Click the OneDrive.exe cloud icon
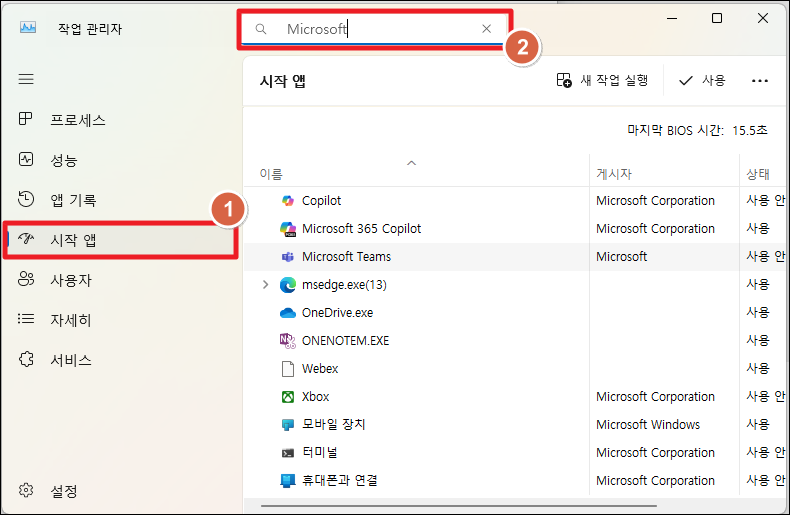 click(x=288, y=313)
